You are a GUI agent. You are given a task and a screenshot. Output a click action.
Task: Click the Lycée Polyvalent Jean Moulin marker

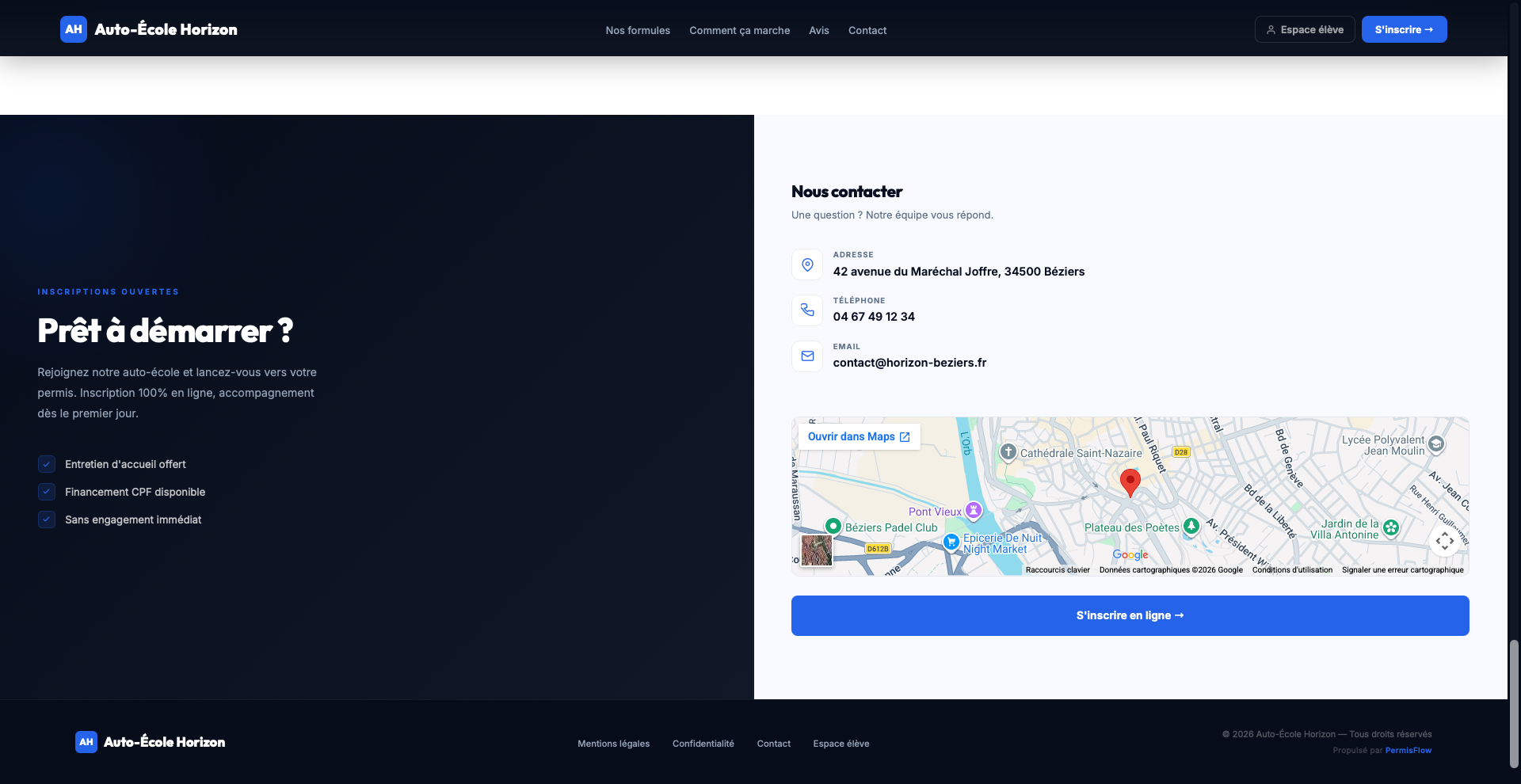tap(1436, 444)
